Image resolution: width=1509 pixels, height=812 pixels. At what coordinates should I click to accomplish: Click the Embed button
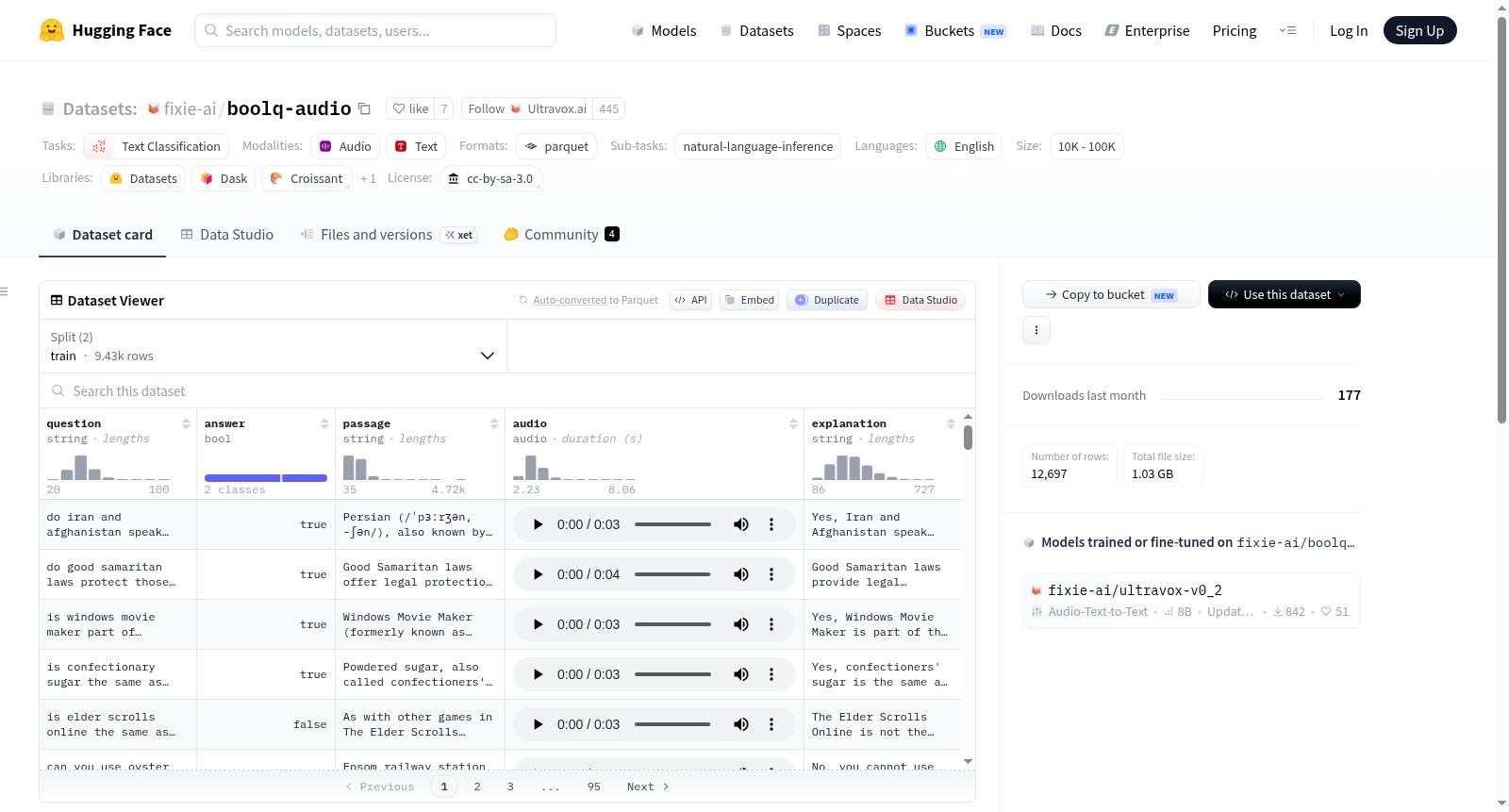[x=749, y=300]
